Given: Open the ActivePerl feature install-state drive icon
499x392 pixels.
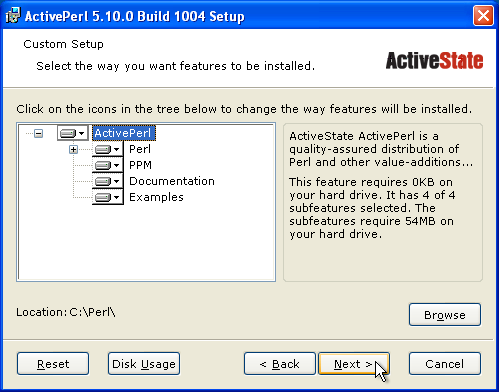Looking at the screenshot, I should (73, 133).
